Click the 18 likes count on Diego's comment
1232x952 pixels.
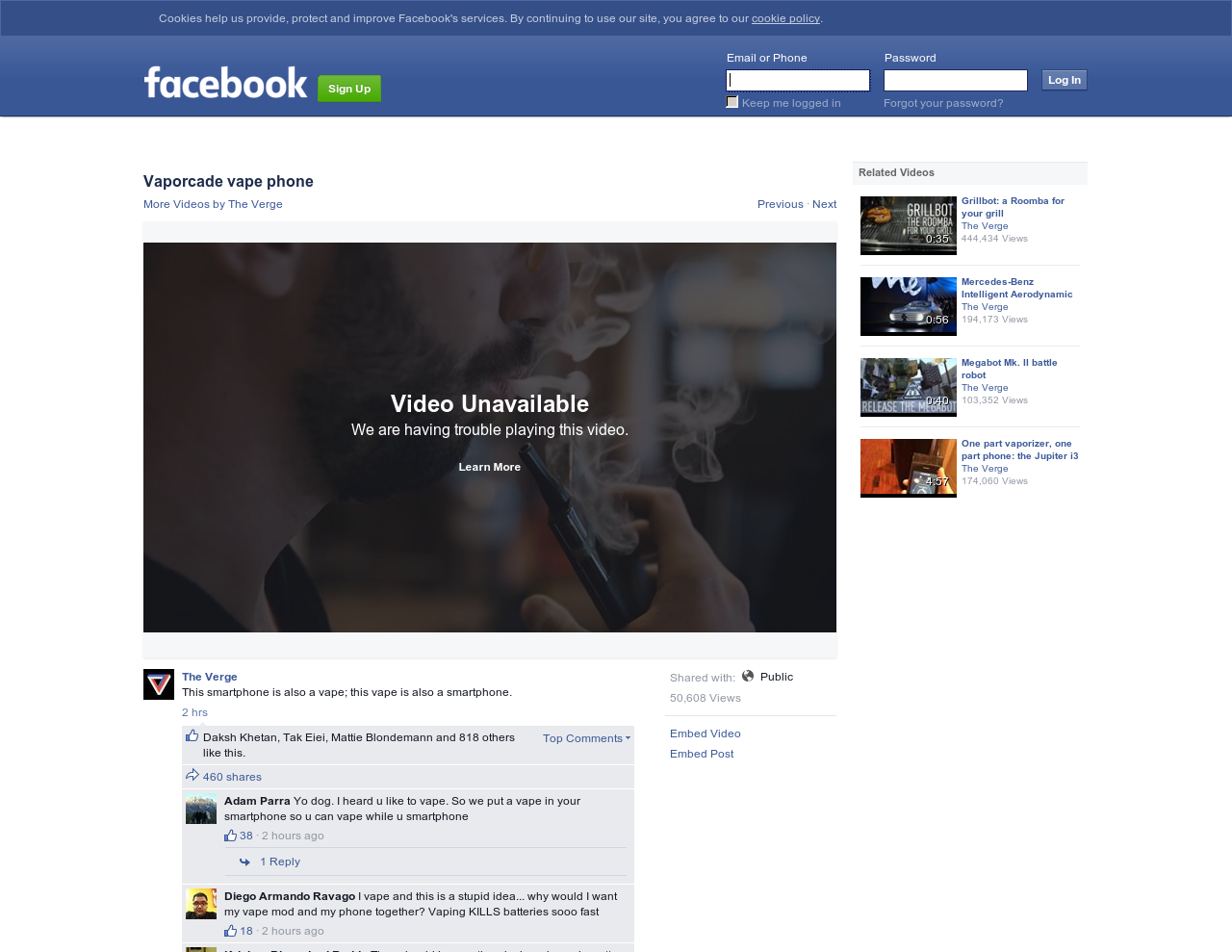pos(246,931)
